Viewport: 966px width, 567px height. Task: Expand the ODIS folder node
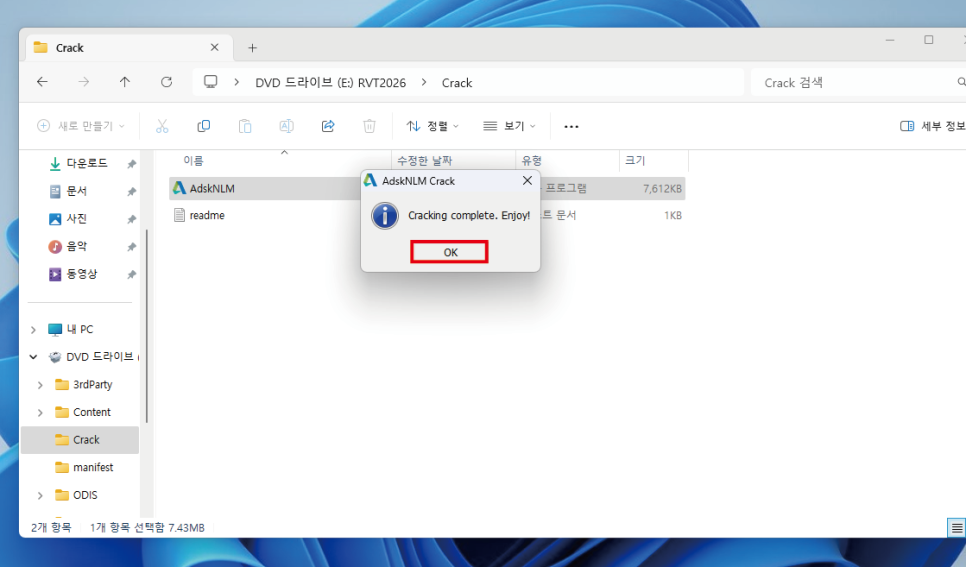point(40,496)
